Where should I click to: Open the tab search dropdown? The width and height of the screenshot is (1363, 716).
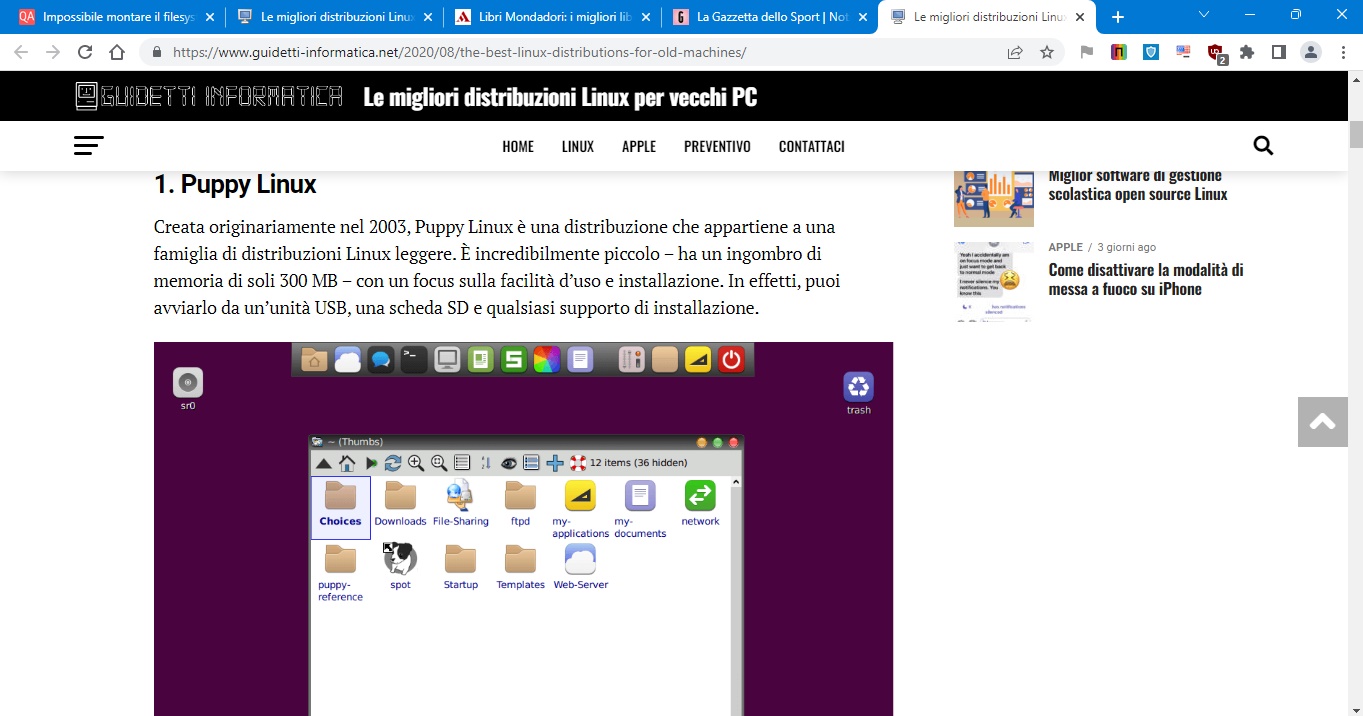(1204, 15)
